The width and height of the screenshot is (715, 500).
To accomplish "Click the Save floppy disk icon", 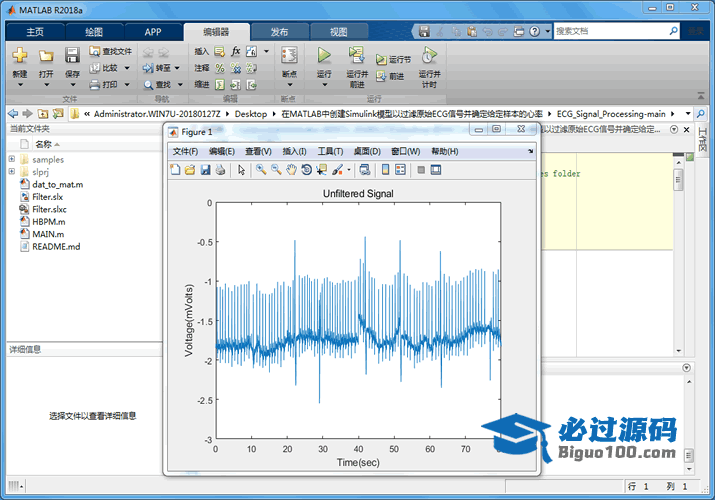I will pyautogui.click(x=72, y=55).
